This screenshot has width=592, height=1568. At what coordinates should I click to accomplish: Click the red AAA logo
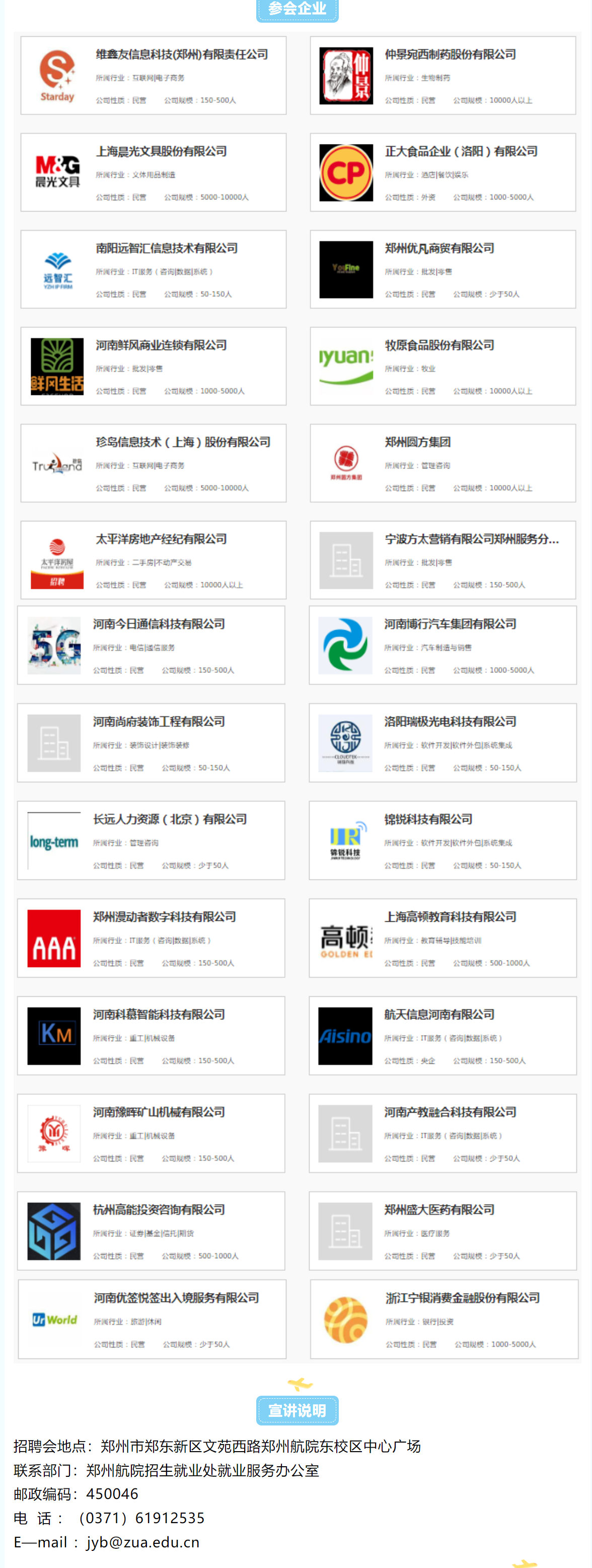[54, 938]
